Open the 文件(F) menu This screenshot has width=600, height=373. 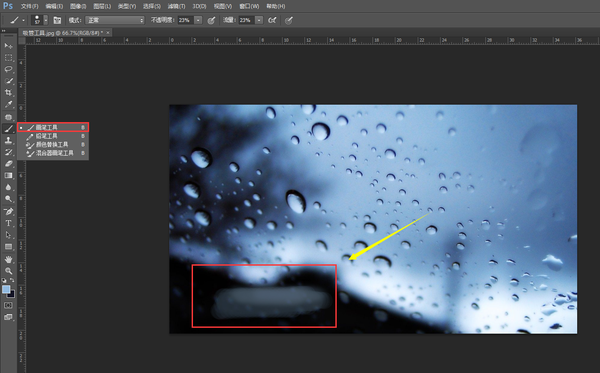coord(29,6)
